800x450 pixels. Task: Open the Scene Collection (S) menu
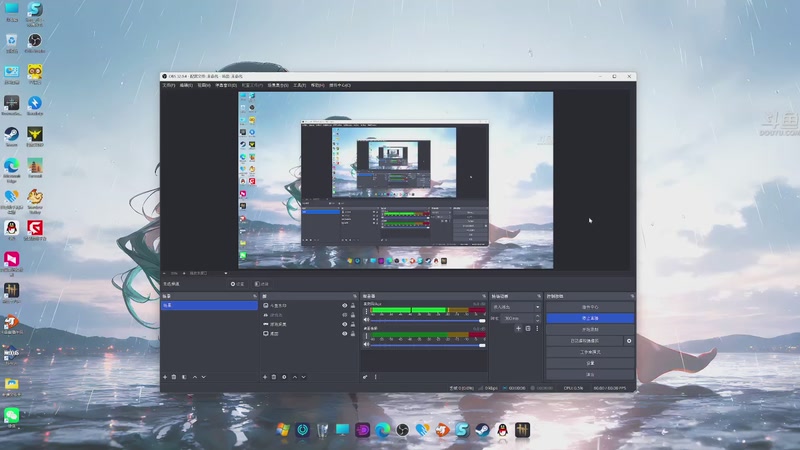point(278,85)
